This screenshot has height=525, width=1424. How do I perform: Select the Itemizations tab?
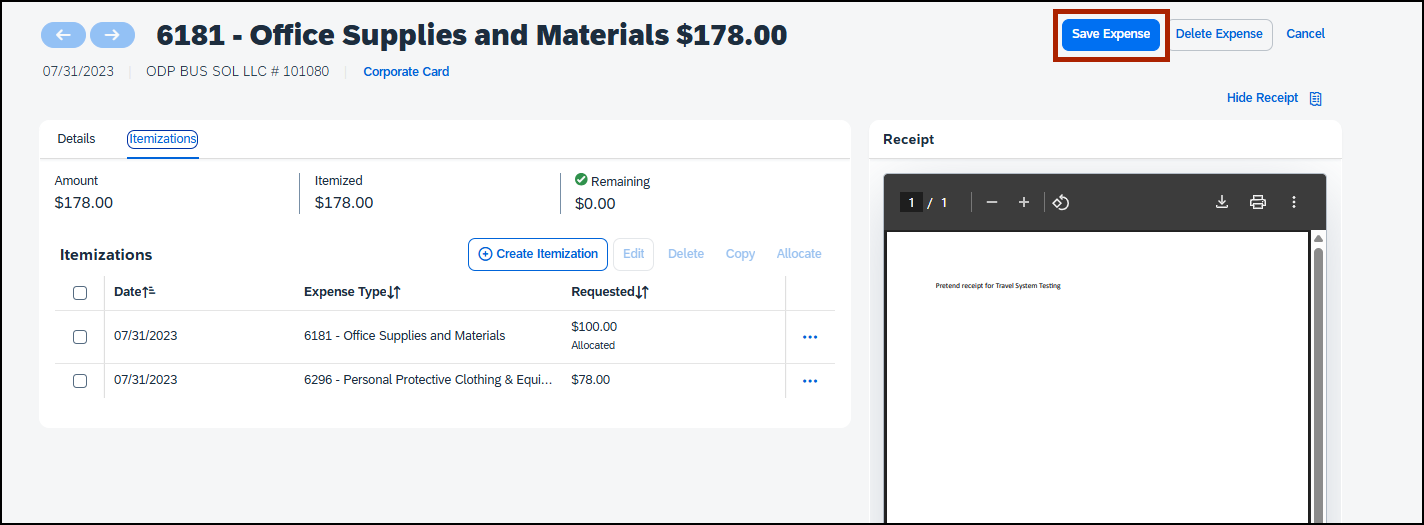click(x=163, y=139)
